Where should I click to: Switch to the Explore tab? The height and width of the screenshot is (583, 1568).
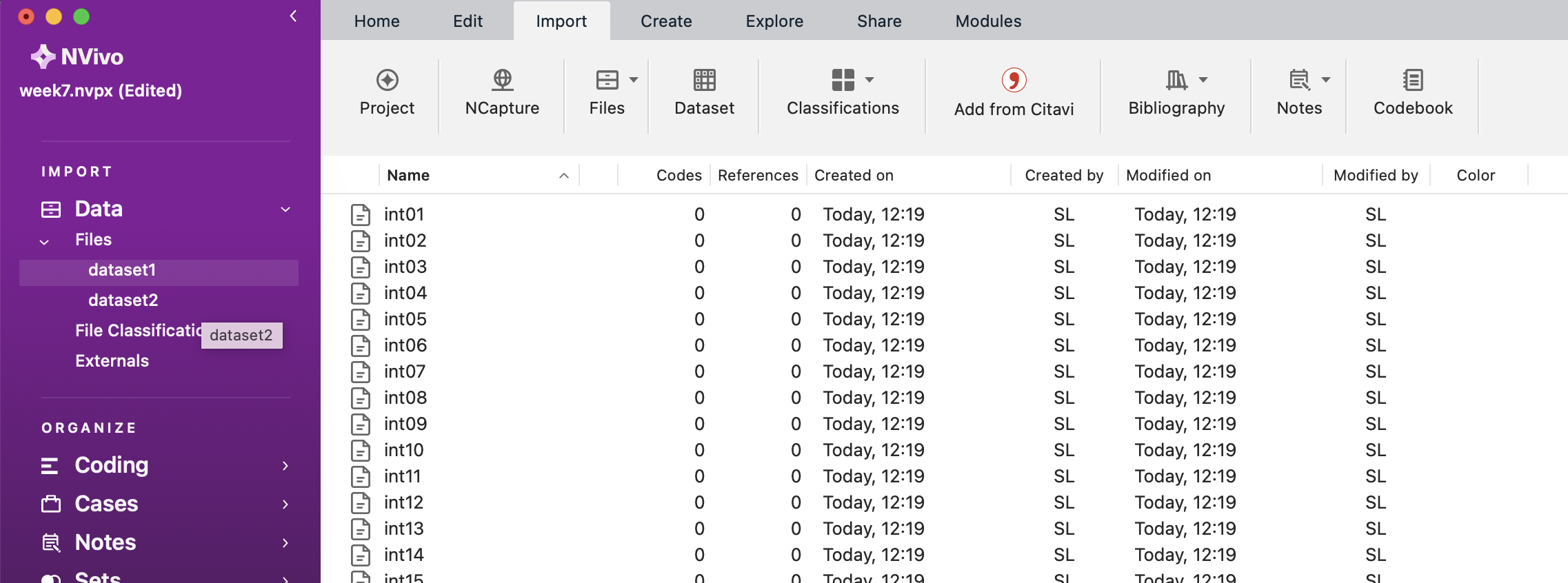point(774,21)
